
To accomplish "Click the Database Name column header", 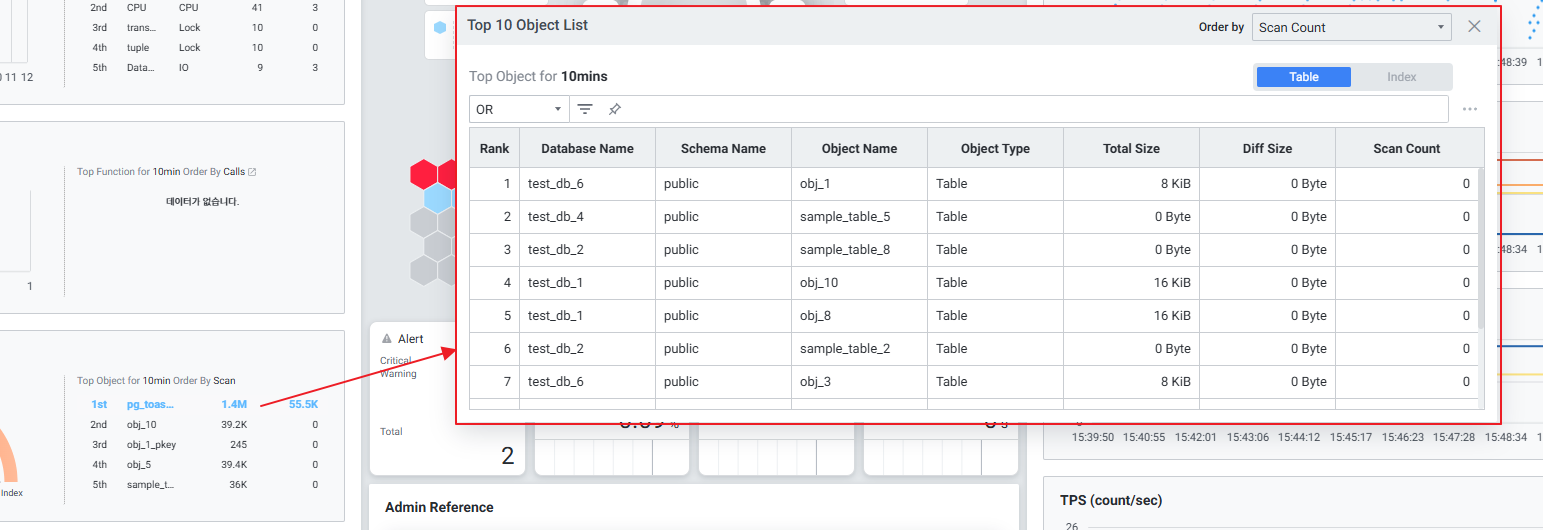I will coord(587,148).
